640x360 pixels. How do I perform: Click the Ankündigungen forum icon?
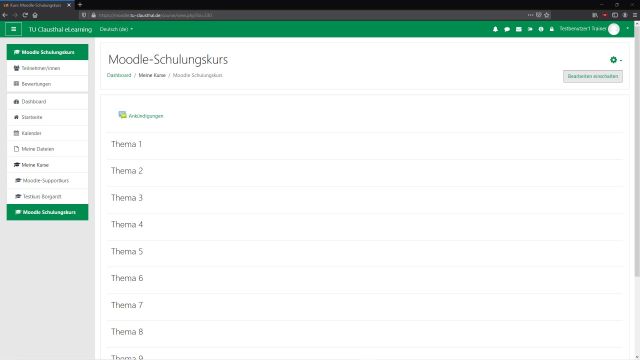point(122,115)
